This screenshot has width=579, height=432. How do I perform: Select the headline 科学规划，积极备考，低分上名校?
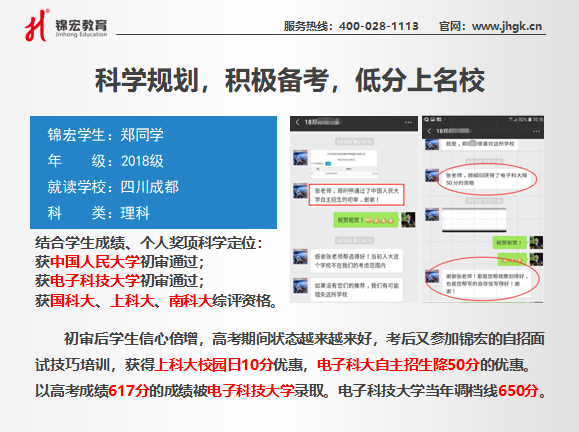click(x=290, y=80)
